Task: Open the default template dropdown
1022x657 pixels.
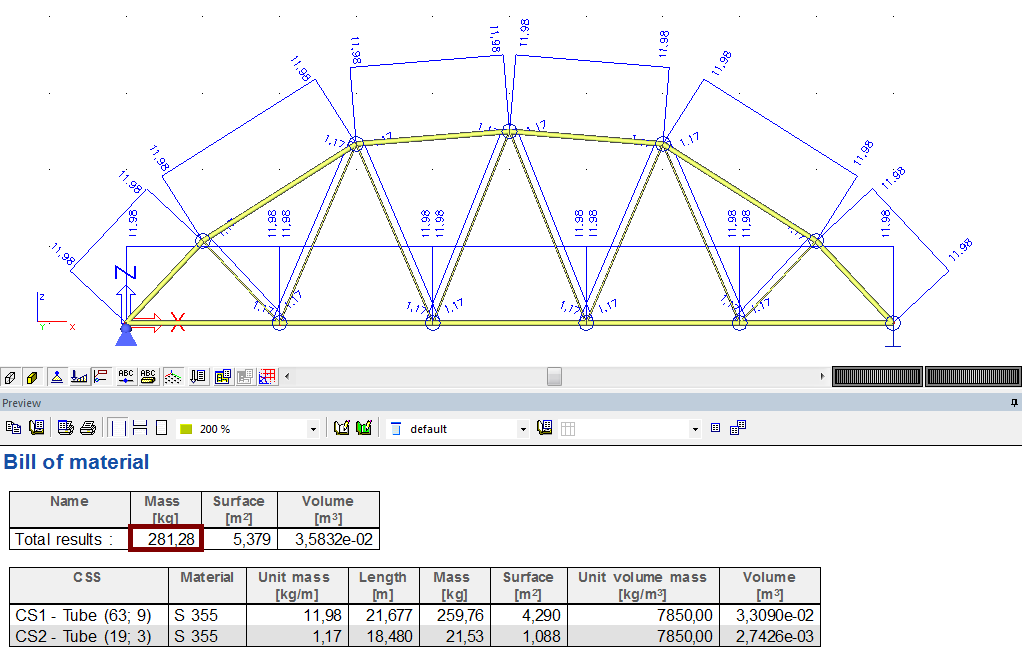Action: (x=522, y=429)
